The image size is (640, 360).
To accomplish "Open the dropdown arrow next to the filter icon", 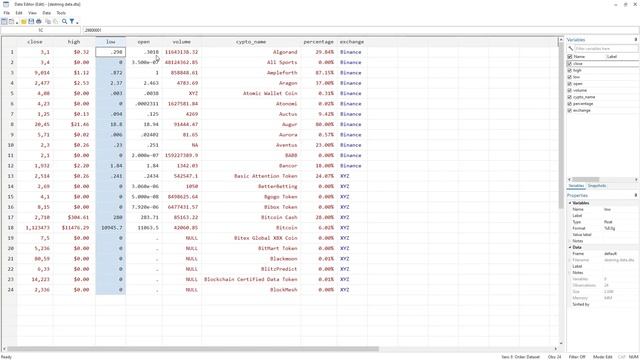I will pyautogui.click(x=77, y=22).
